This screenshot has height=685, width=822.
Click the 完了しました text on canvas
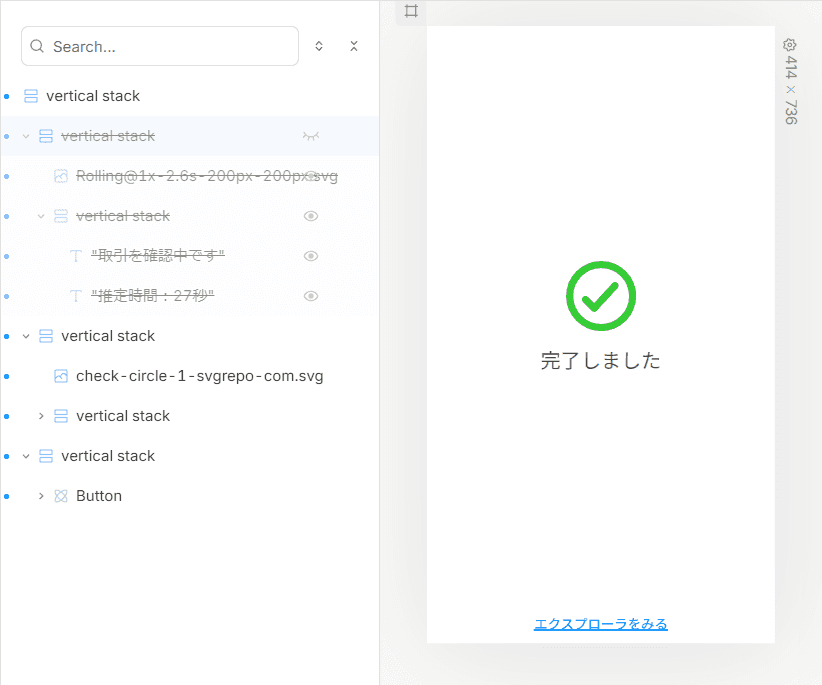[x=601, y=361]
